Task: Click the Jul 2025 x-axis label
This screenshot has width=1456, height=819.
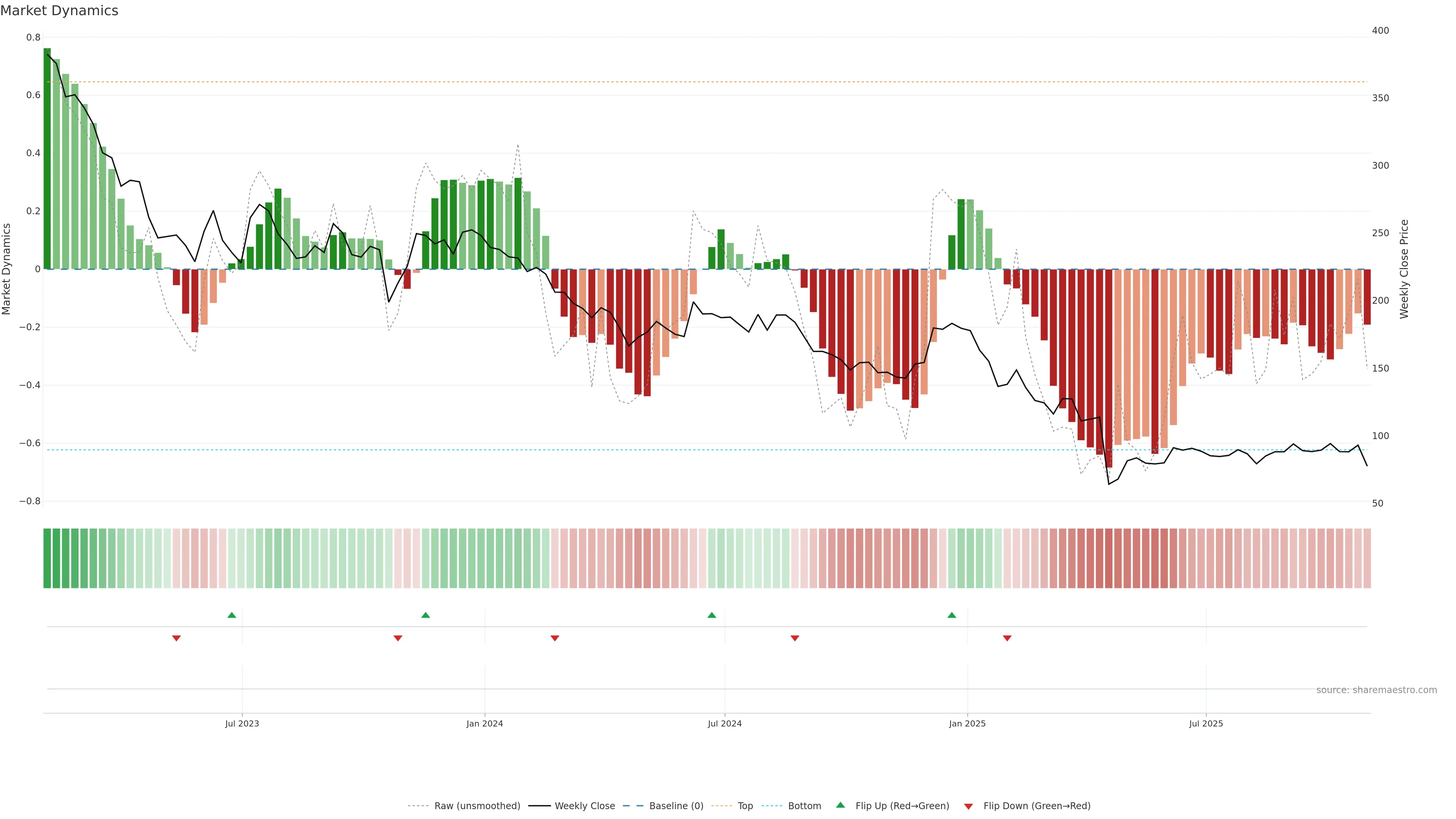Action: click(1206, 723)
